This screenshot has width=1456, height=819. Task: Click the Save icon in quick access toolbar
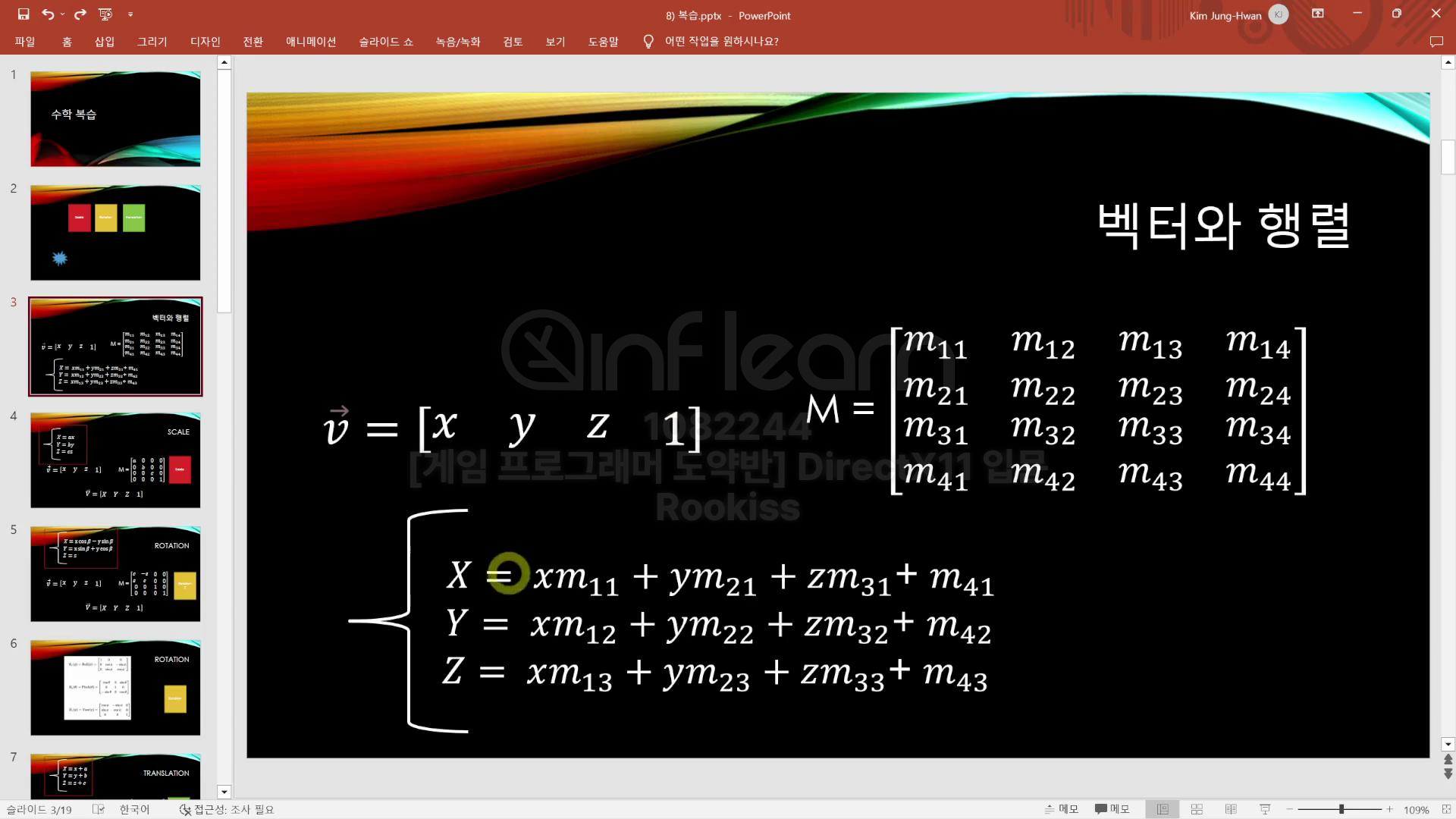24,14
